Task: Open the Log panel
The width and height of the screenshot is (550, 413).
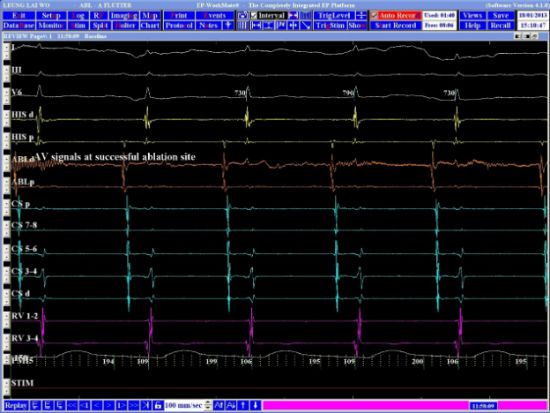Action: point(78,15)
